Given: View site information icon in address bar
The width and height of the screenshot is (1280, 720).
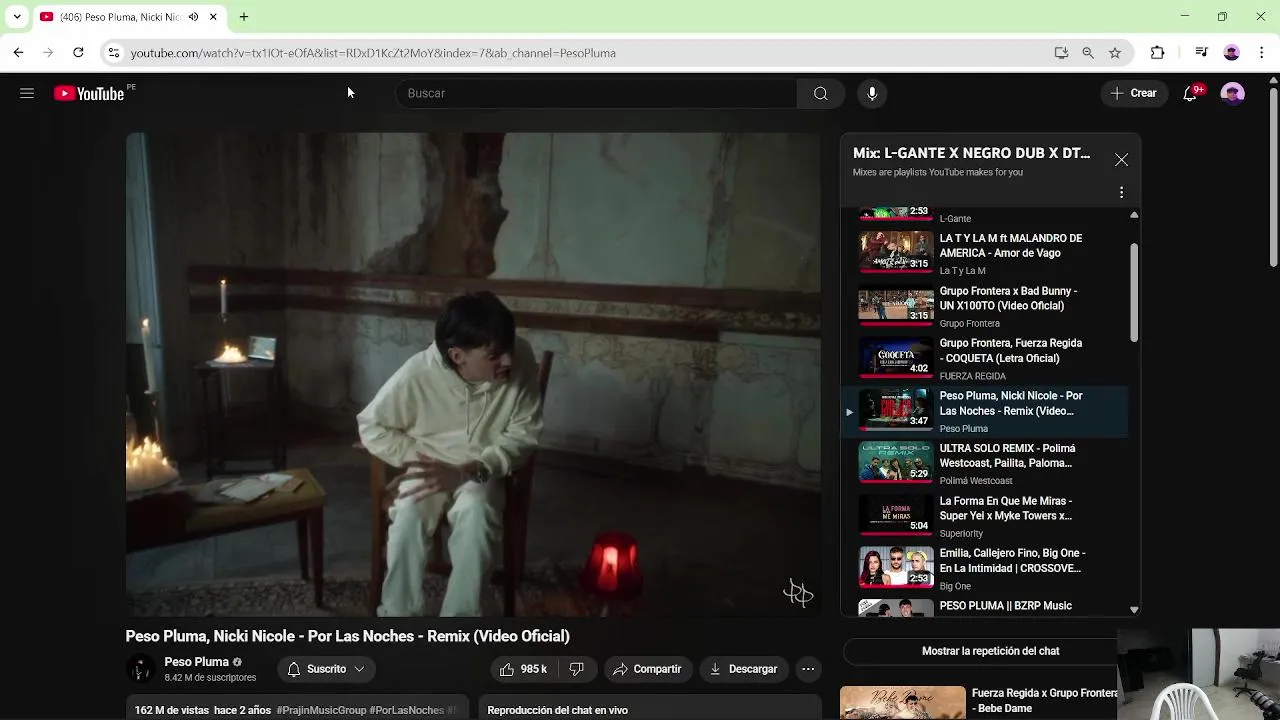Looking at the screenshot, I should pyautogui.click(x=114, y=53).
